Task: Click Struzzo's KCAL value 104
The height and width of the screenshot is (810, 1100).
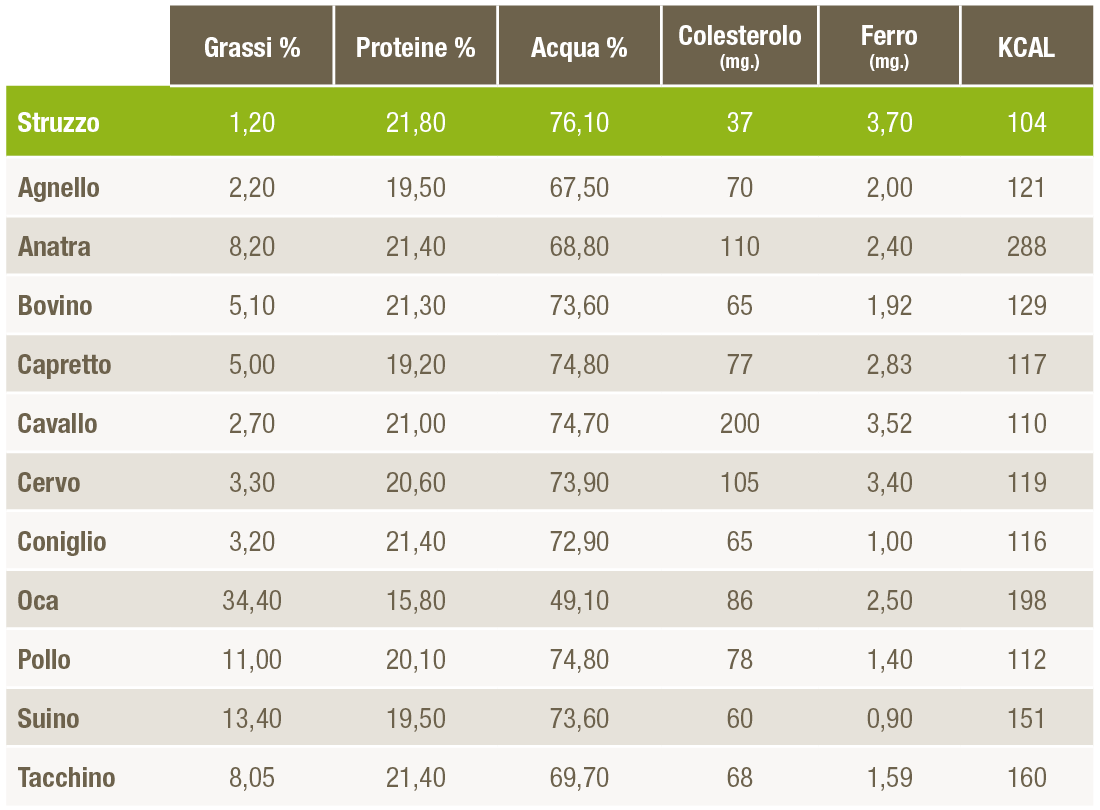Action: tap(1027, 123)
